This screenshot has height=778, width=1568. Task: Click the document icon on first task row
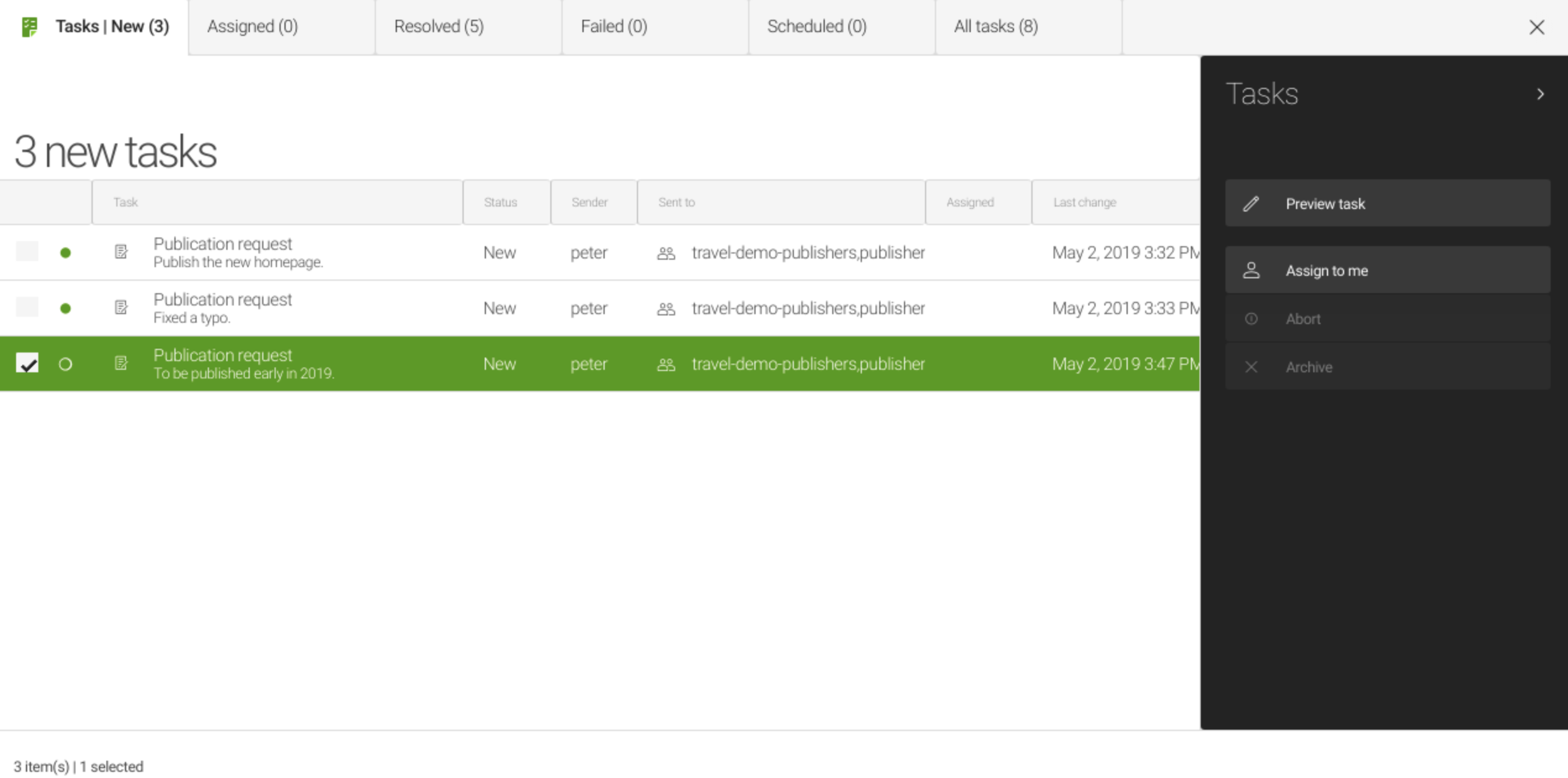click(x=121, y=252)
